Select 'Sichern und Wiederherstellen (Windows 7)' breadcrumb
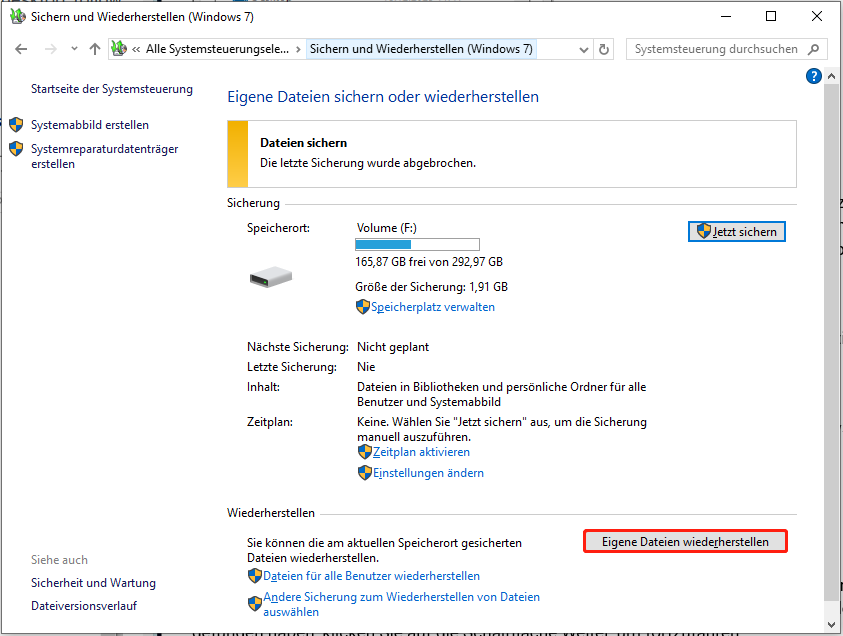843x636 pixels. (421, 49)
